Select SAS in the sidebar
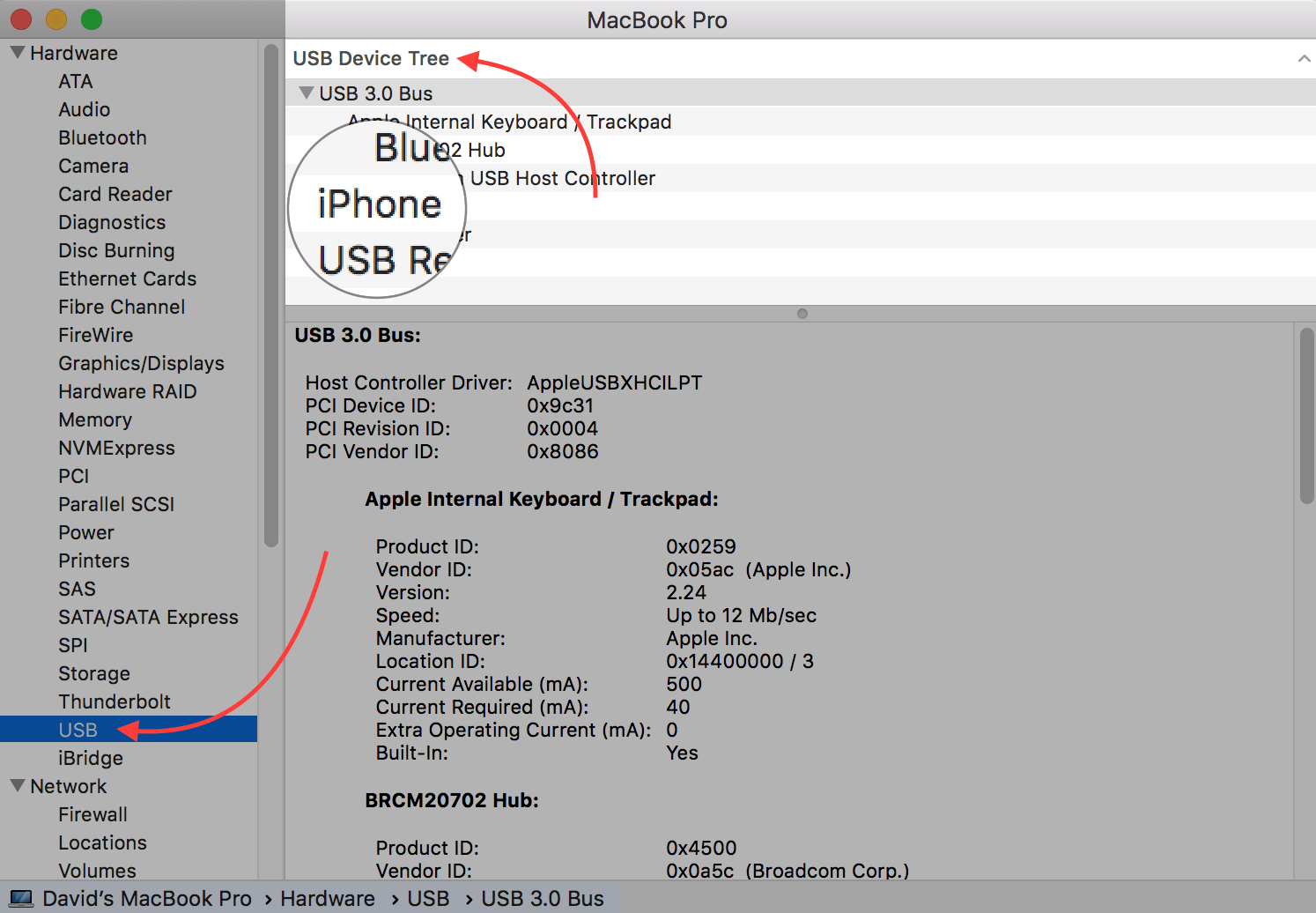1316x913 pixels. point(77,589)
